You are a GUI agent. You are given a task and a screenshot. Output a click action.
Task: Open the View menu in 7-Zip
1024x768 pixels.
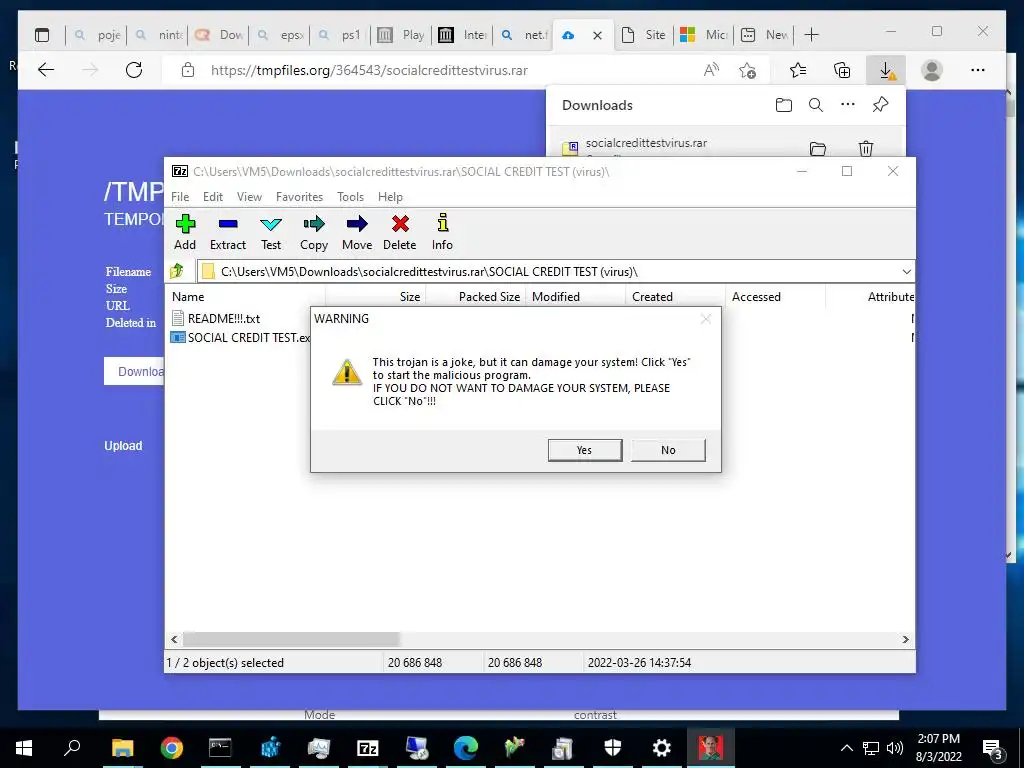pos(249,197)
